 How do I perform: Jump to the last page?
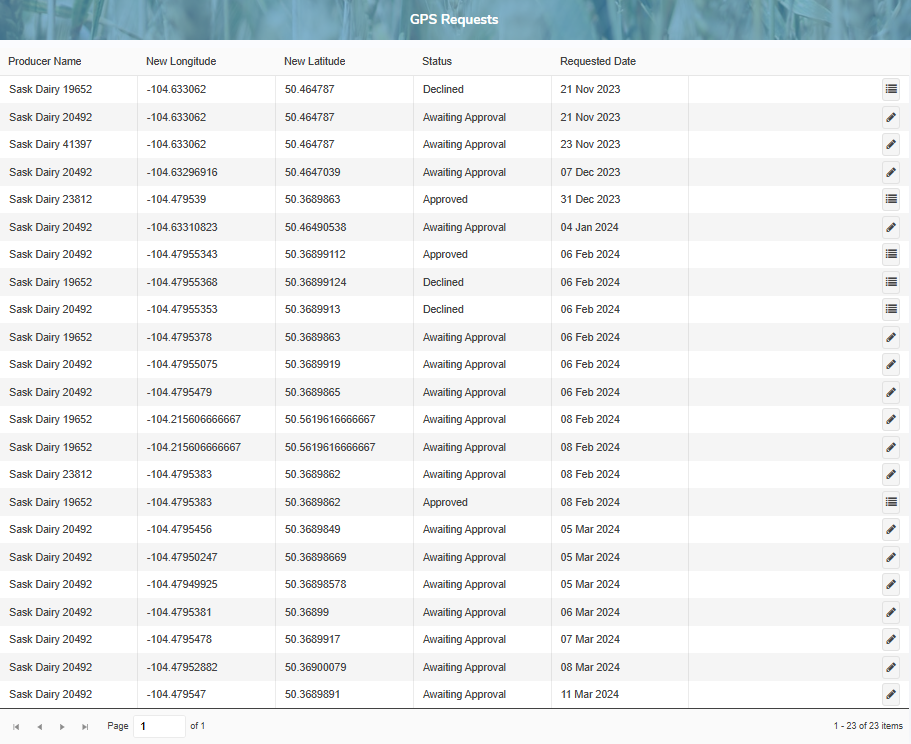(x=85, y=726)
